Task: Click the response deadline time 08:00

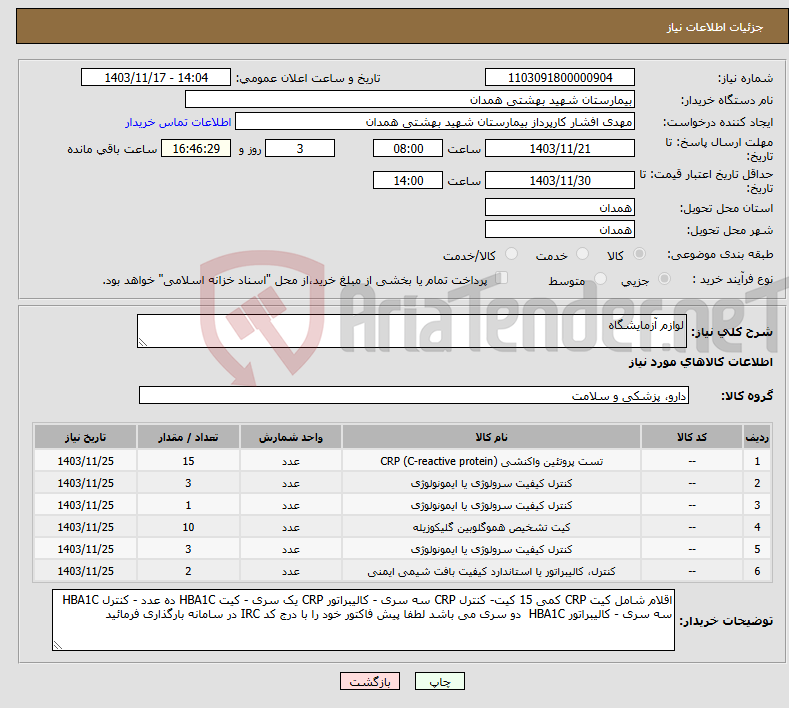Action: click(408, 148)
